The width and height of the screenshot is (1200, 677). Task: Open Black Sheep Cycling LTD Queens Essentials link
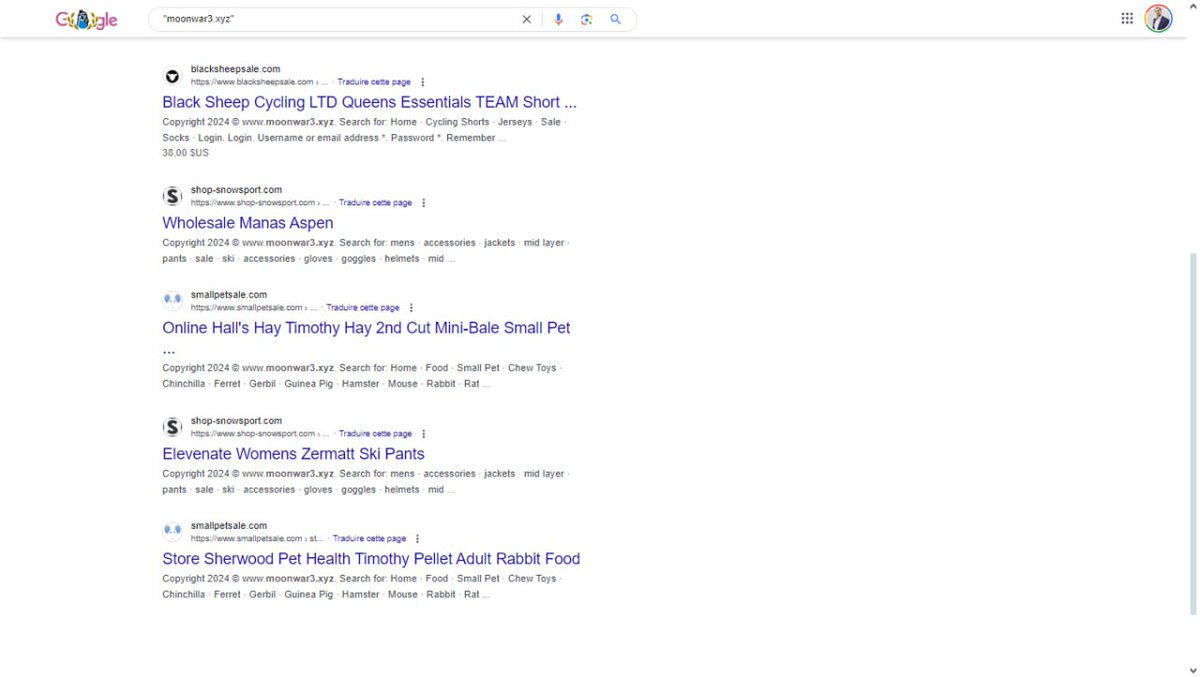coord(369,102)
